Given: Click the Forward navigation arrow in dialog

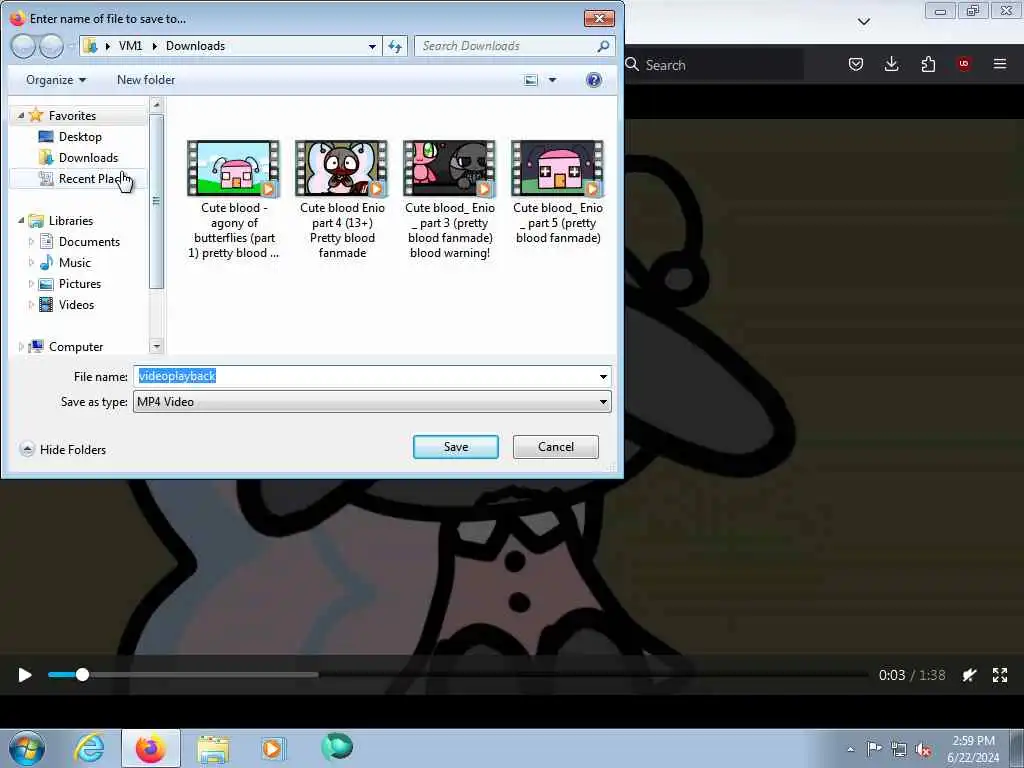Looking at the screenshot, I should click(52, 46).
